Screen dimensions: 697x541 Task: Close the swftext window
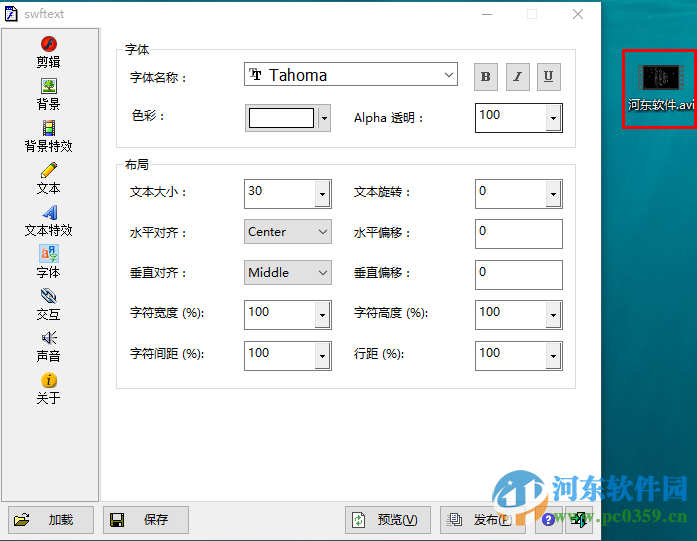578,14
